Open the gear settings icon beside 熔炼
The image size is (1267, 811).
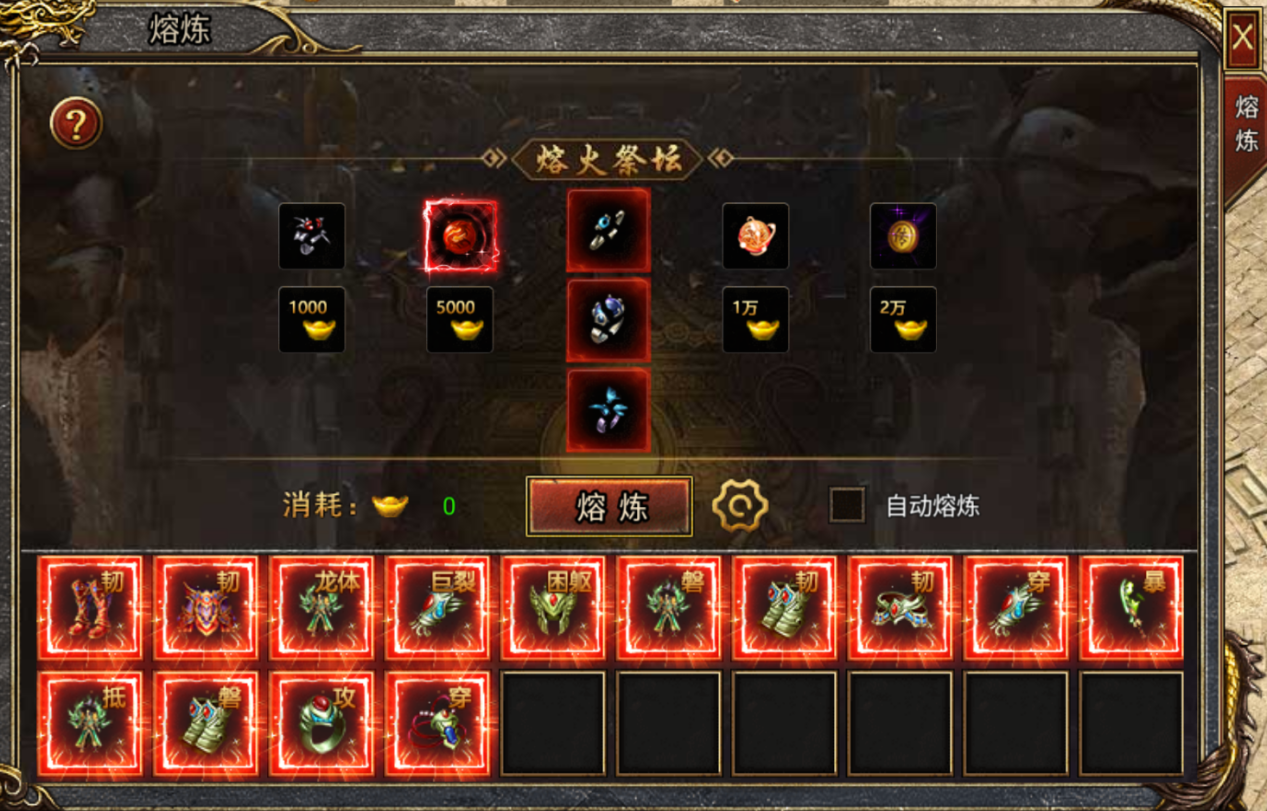tap(740, 506)
